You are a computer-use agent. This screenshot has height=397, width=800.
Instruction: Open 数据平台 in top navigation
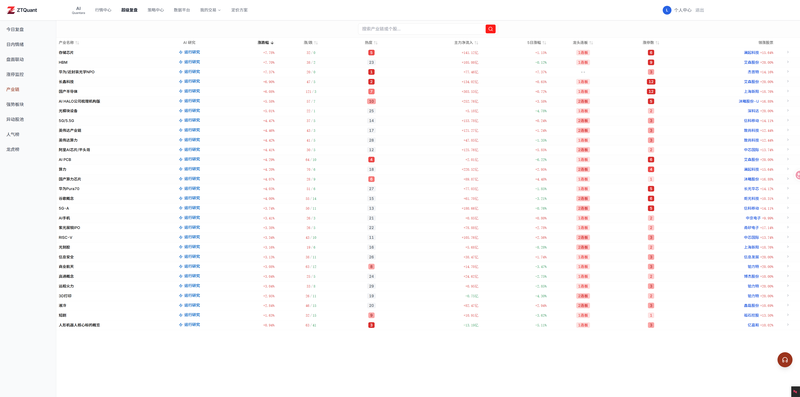(x=182, y=10)
